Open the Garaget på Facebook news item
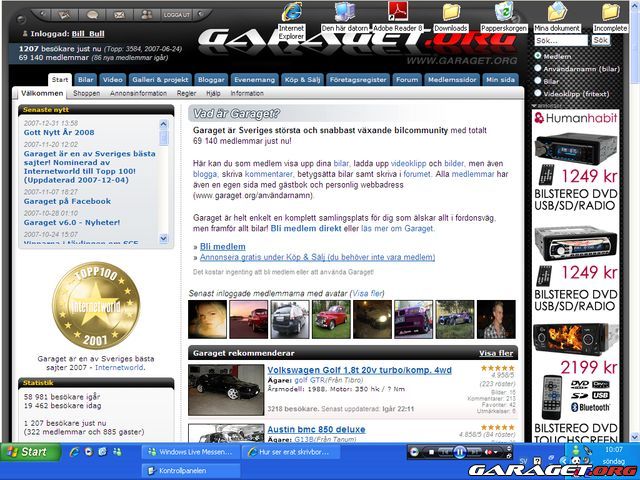Image resolution: width=640 pixels, height=480 pixels. click(67, 201)
